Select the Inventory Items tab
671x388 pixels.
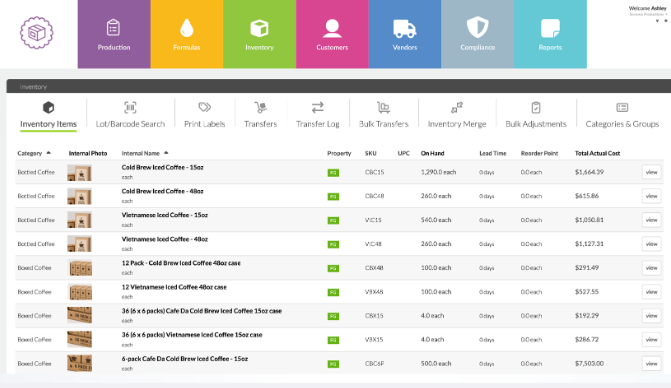click(x=48, y=116)
